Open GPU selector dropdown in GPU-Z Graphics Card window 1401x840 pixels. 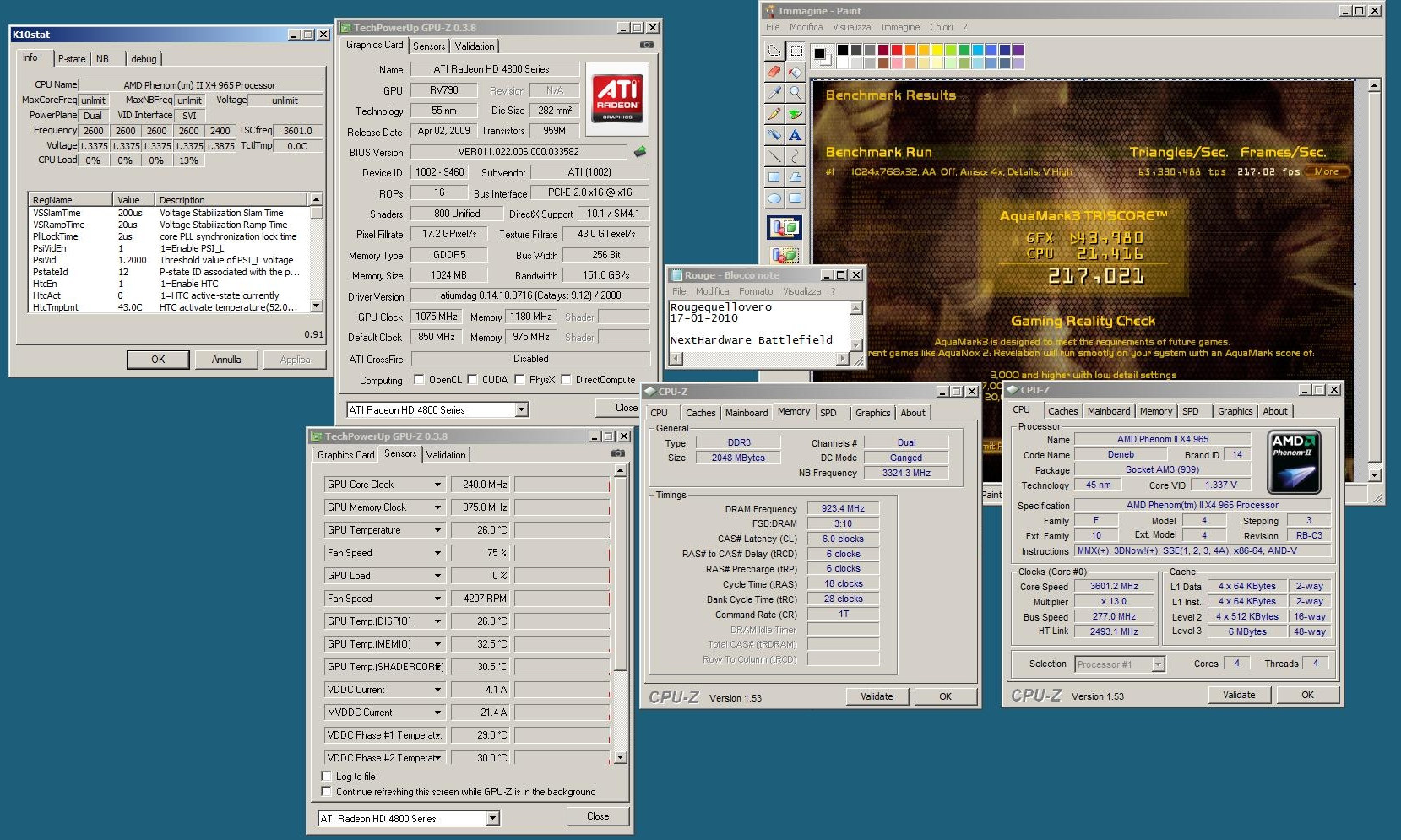point(522,409)
